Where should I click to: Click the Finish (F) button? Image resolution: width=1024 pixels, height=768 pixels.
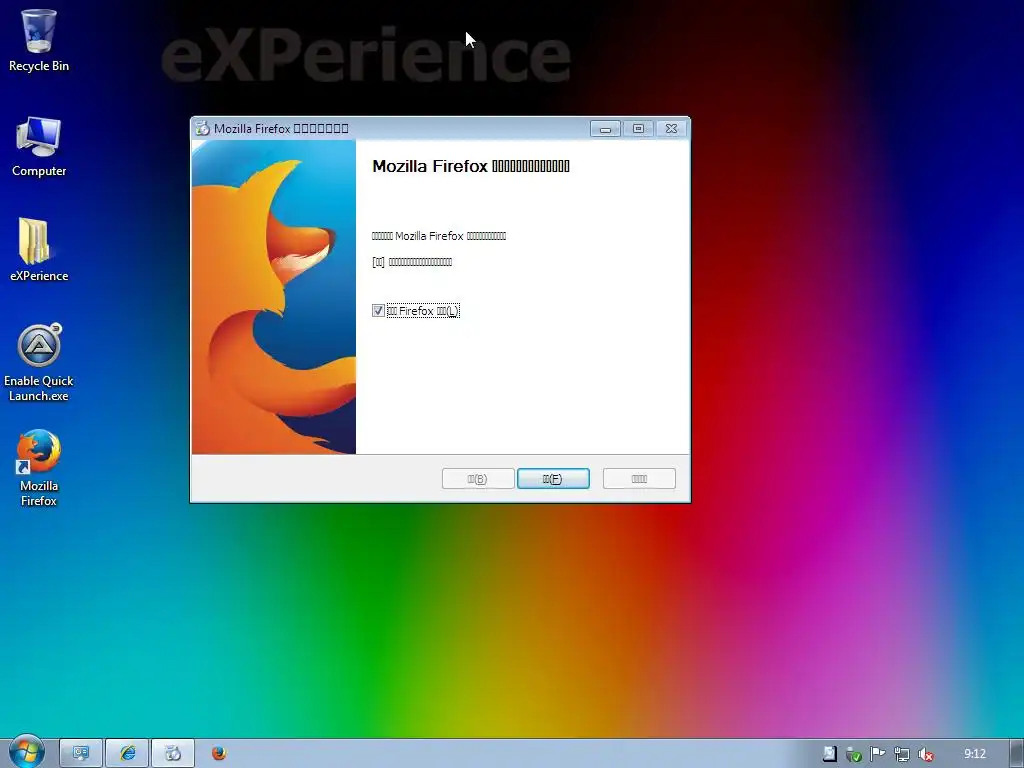pos(553,479)
